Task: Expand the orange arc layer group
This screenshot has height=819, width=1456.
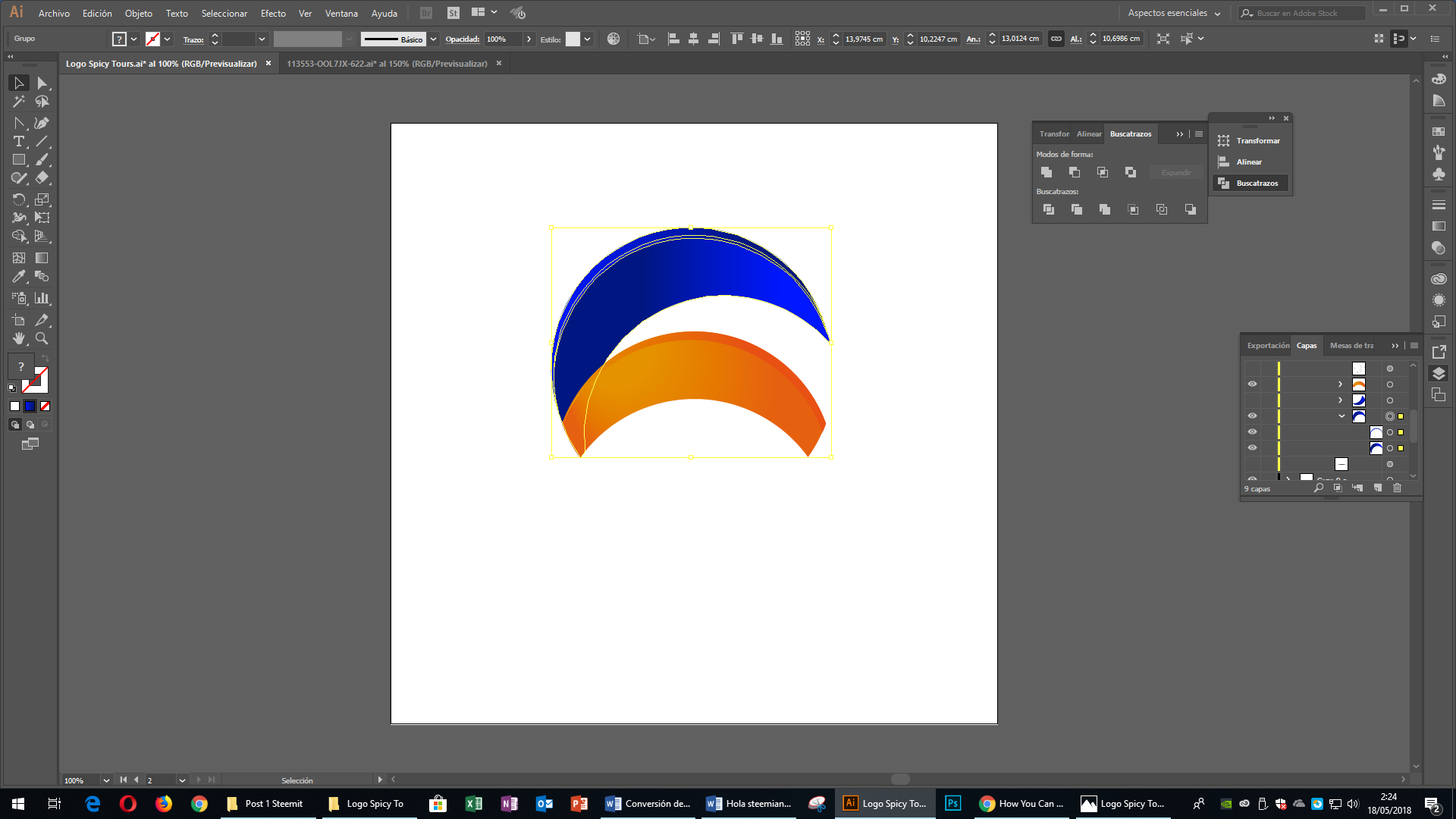Action: 1340,384
